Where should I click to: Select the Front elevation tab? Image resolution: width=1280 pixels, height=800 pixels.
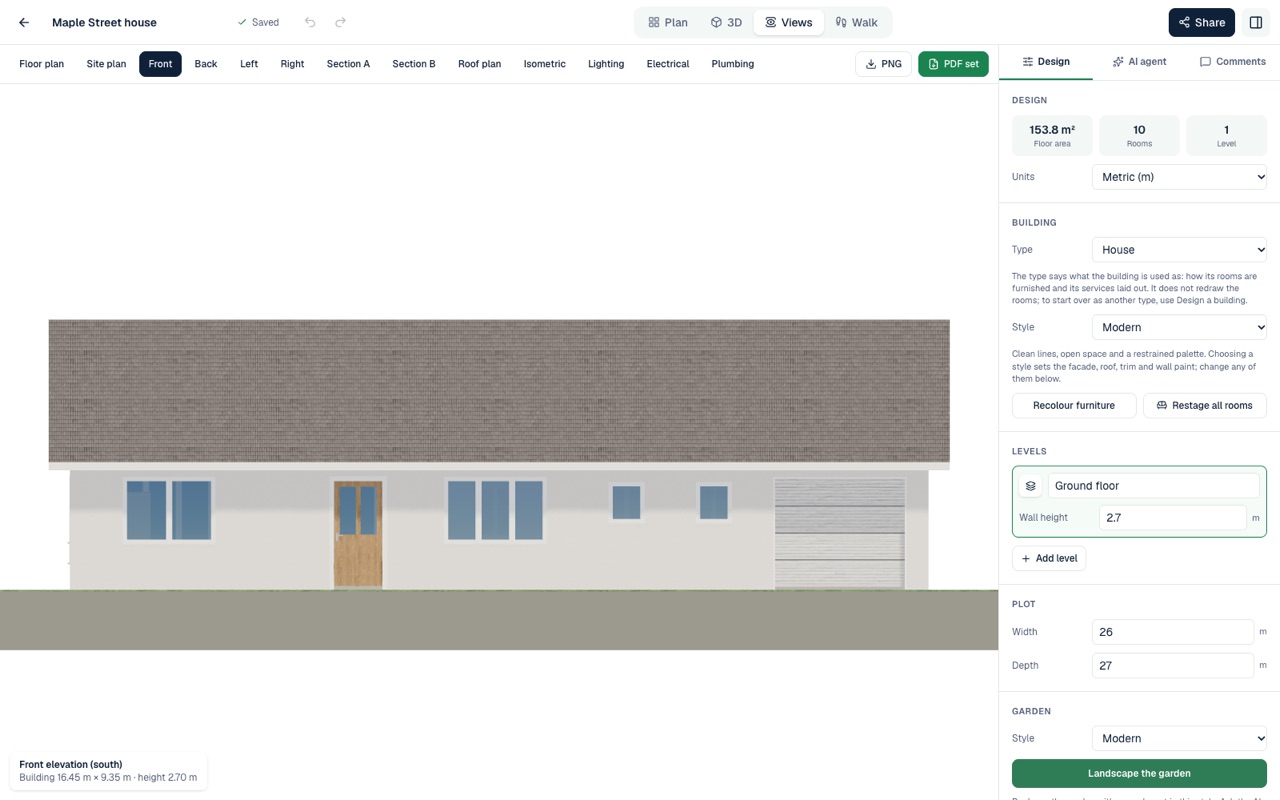[160, 64]
